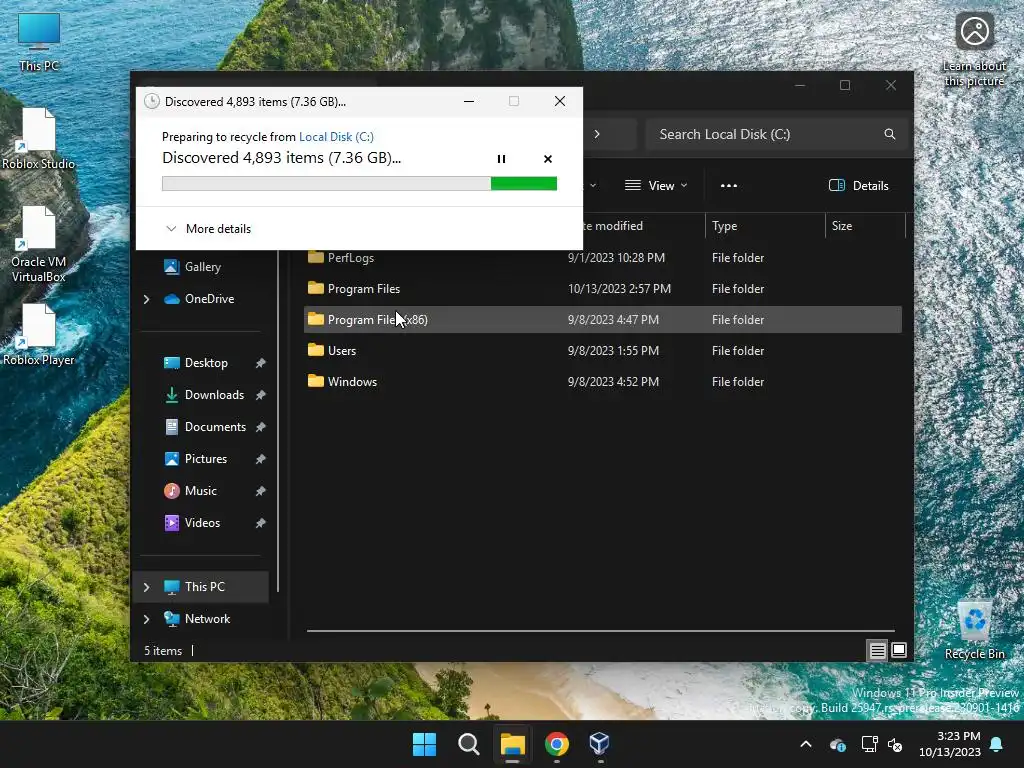Open Google Chrome from taskbar
This screenshot has height=768, width=1024.
point(556,744)
